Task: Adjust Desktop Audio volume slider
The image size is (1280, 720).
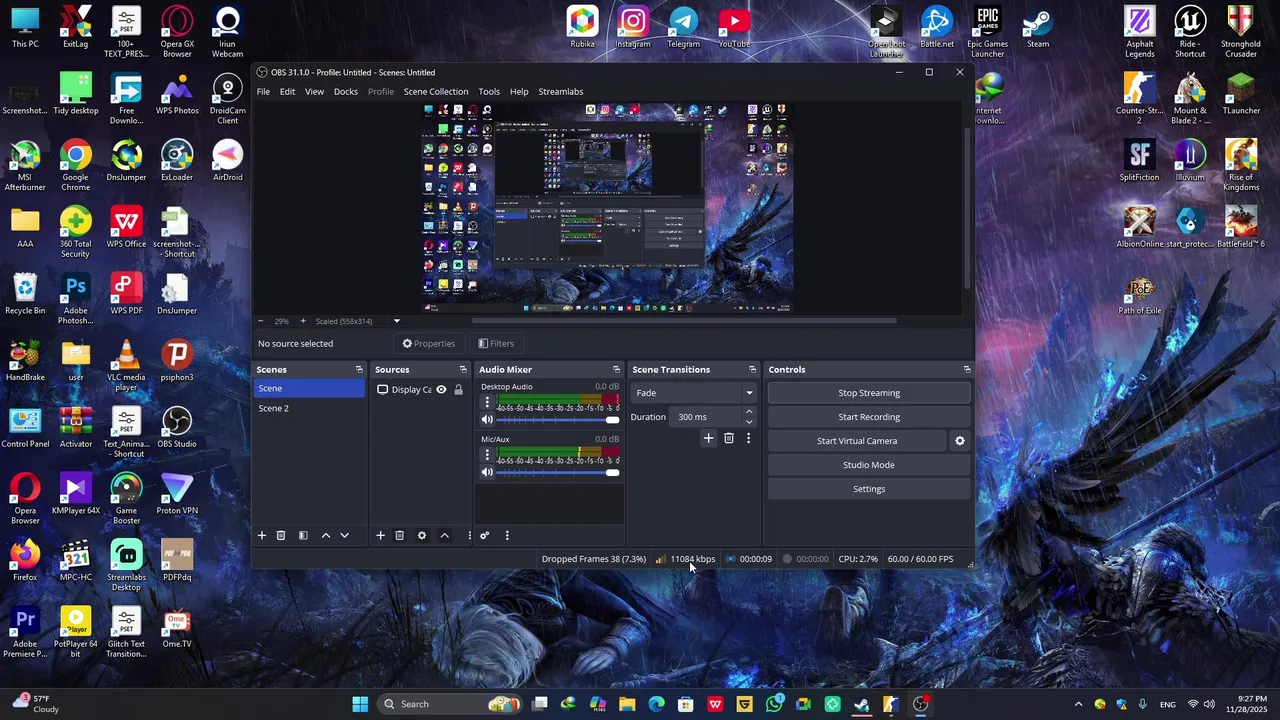Action: 558,420
